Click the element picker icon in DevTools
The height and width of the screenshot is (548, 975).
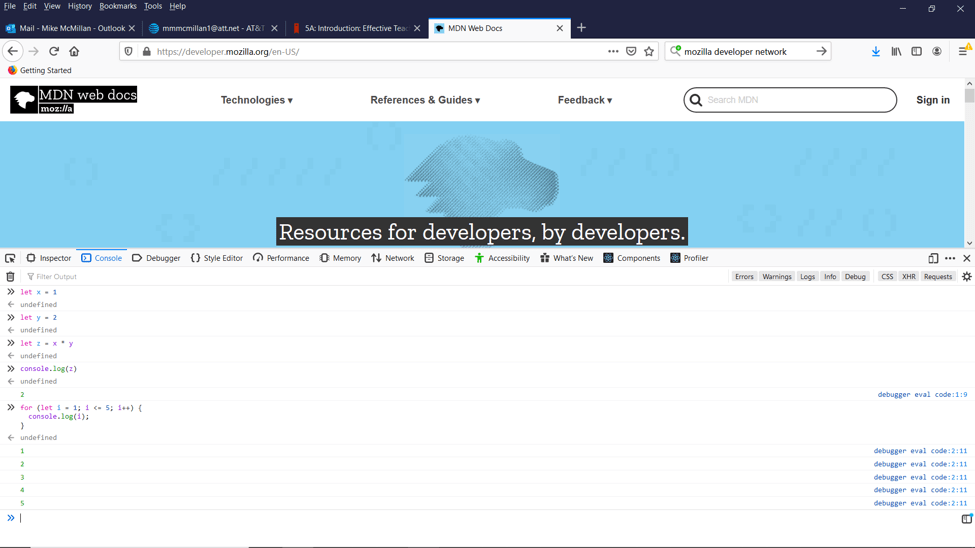pyautogui.click(x=10, y=258)
